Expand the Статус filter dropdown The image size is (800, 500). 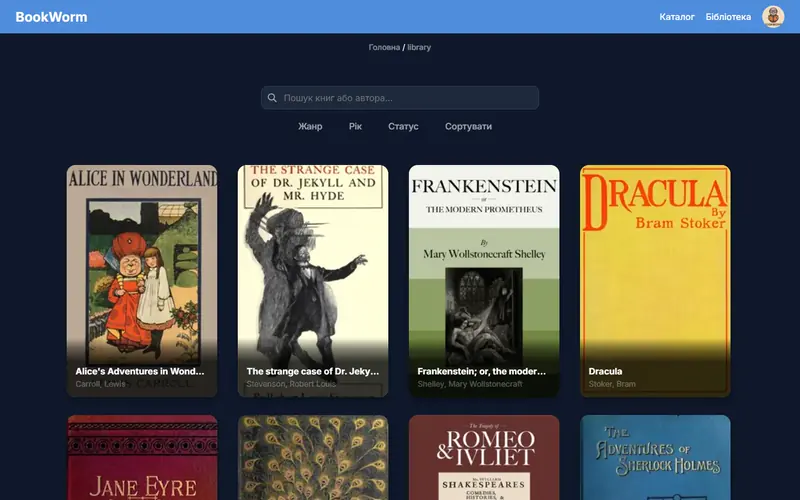click(403, 126)
